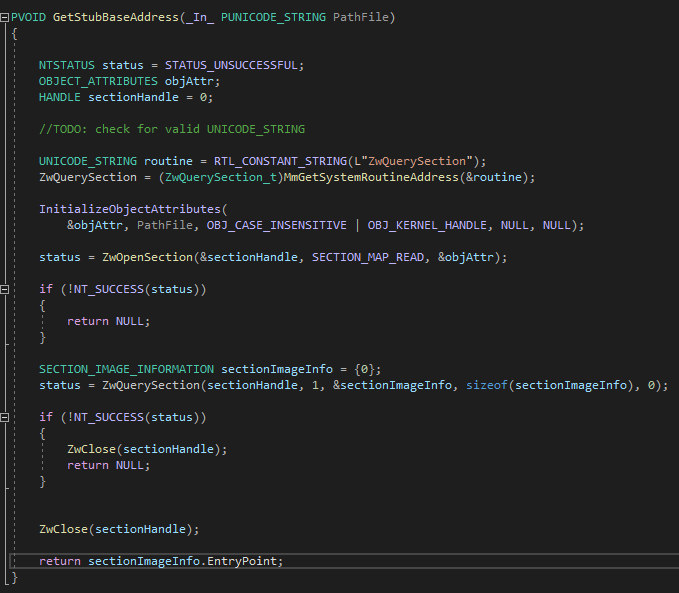Click OBJ_KERNEL_HANDLE flag

427,226
